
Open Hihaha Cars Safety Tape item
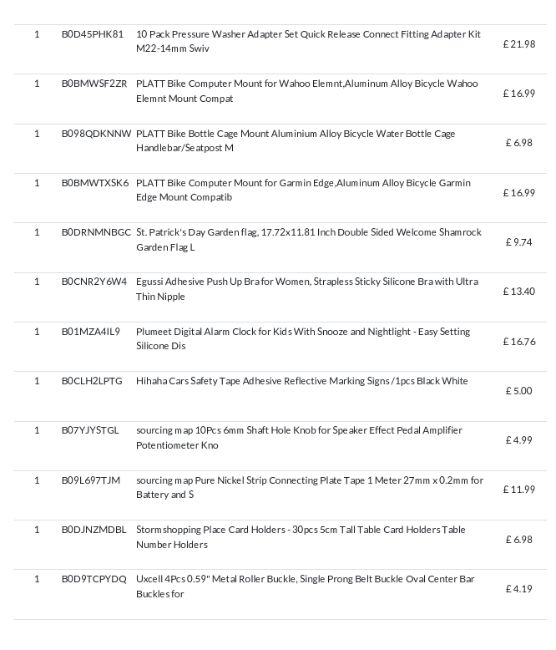(x=302, y=381)
